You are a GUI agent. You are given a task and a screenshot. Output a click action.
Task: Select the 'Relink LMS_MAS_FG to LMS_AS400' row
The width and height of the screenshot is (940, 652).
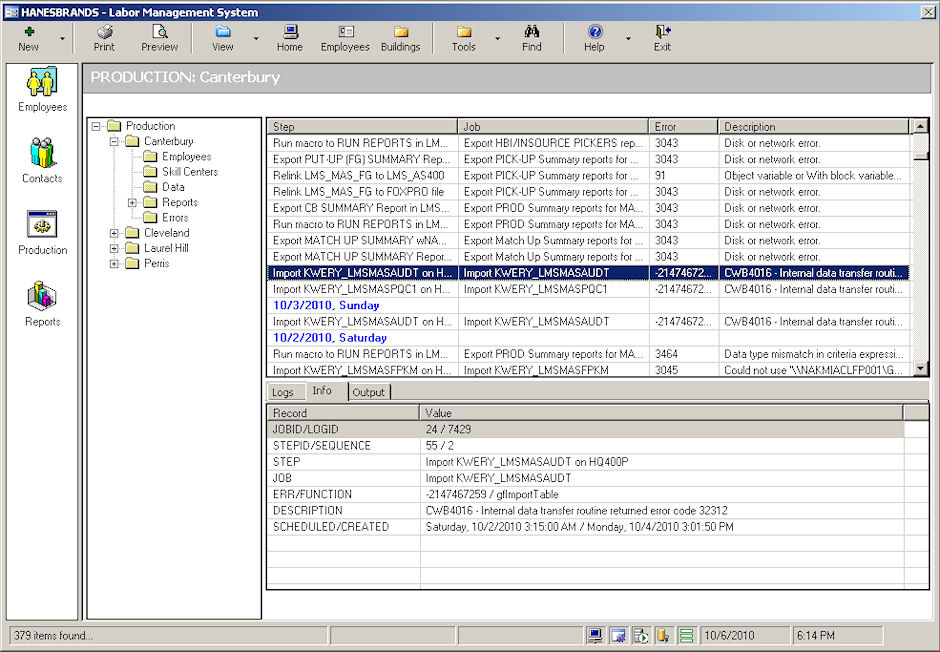588,176
